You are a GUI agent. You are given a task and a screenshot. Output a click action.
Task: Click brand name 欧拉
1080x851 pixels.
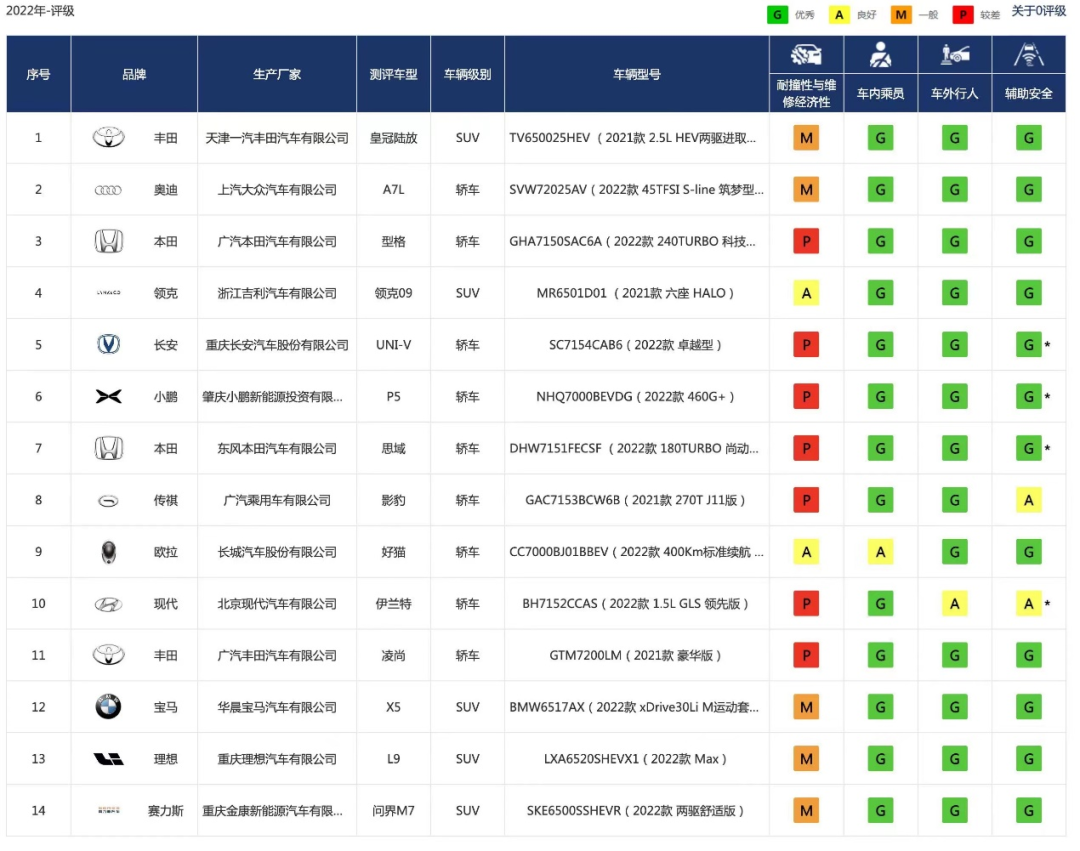click(165, 552)
